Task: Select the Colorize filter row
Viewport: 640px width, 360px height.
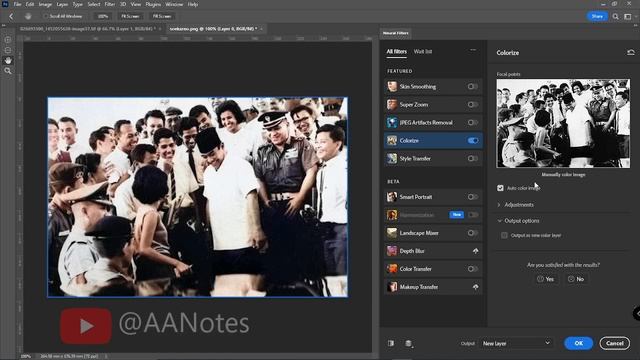Action: point(433,140)
